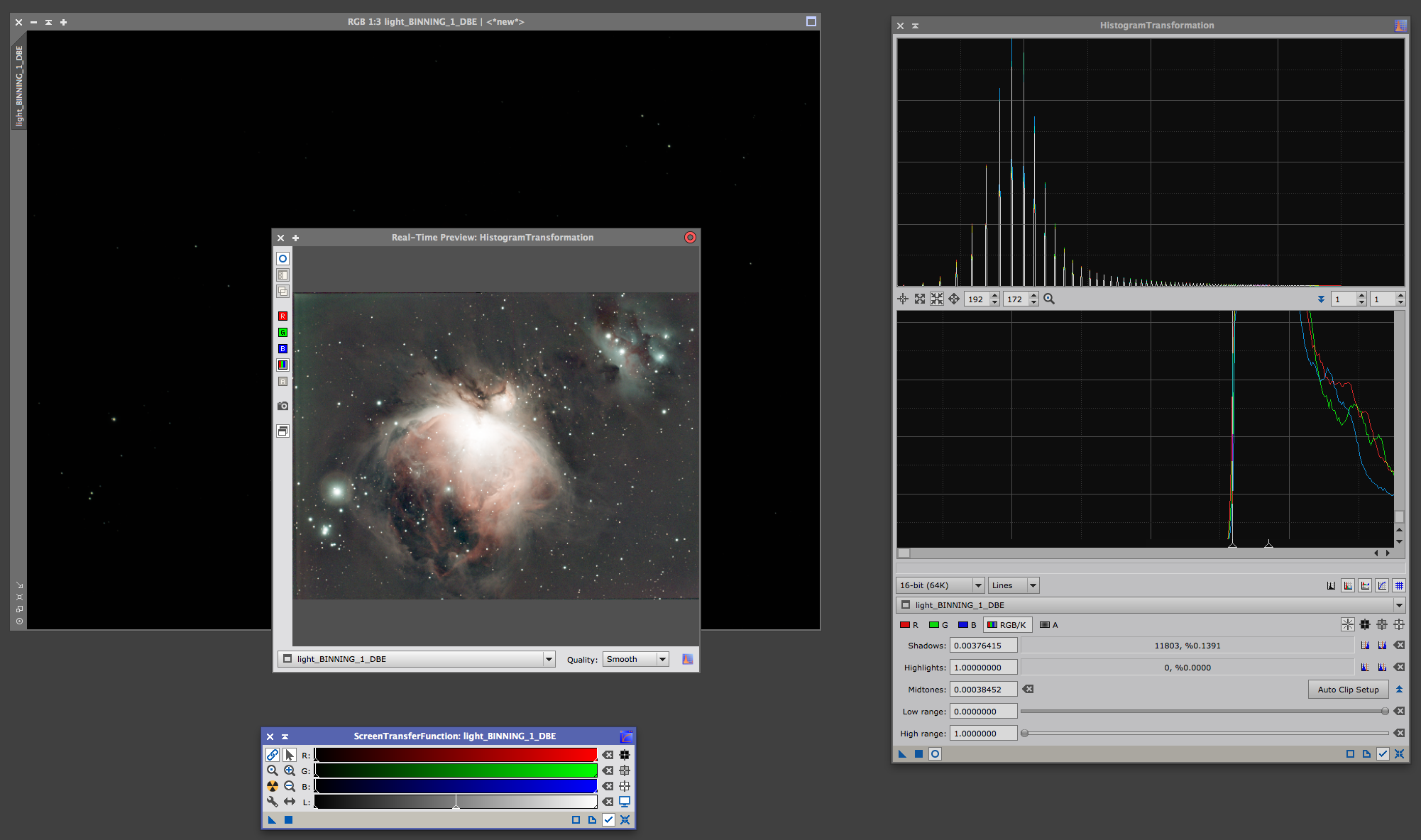The image size is (1421, 840).
Task: Click the camera snapshot icon in preview
Action: 282,406
